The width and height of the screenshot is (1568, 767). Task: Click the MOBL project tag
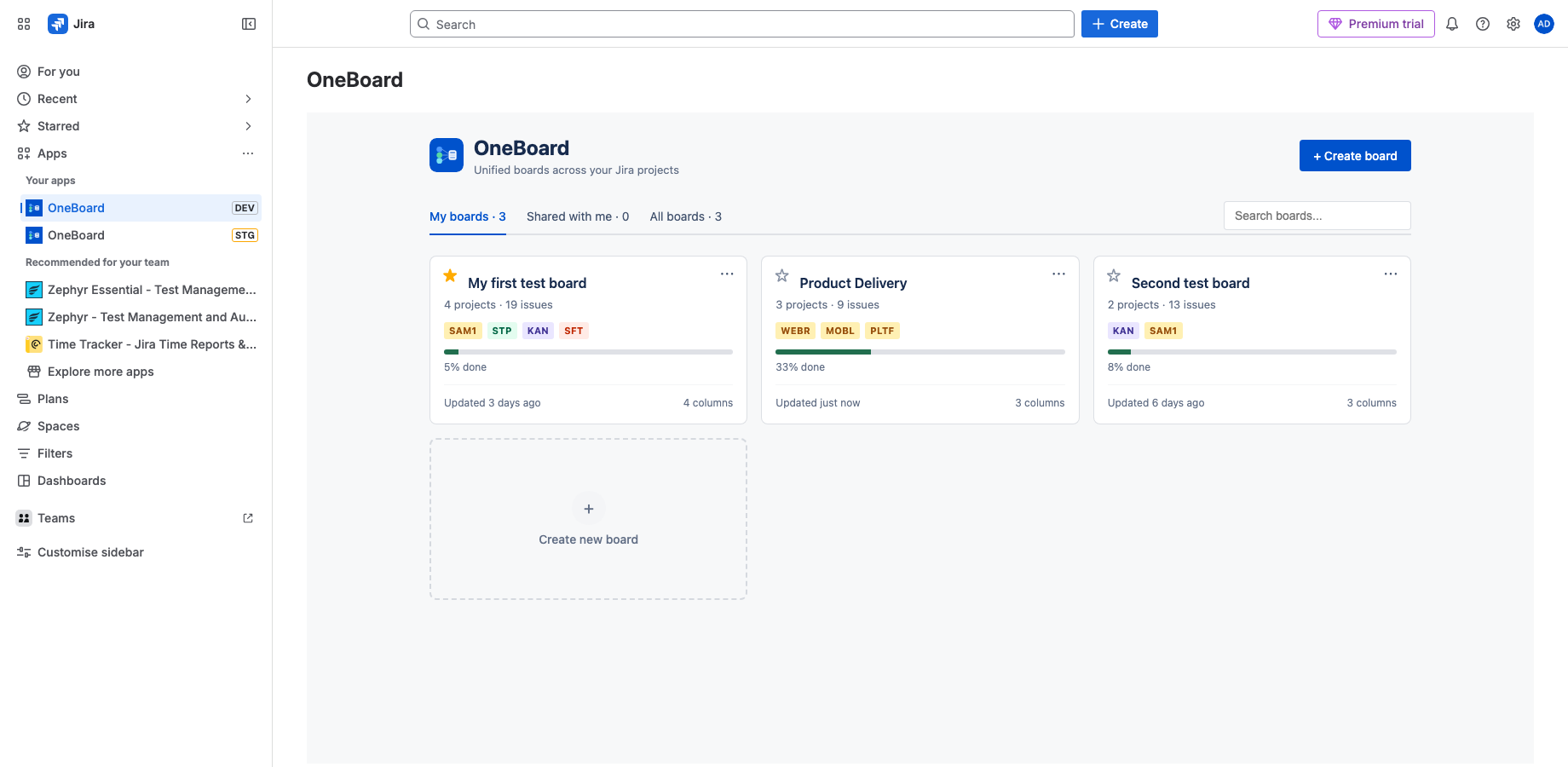tap(840, 331)
